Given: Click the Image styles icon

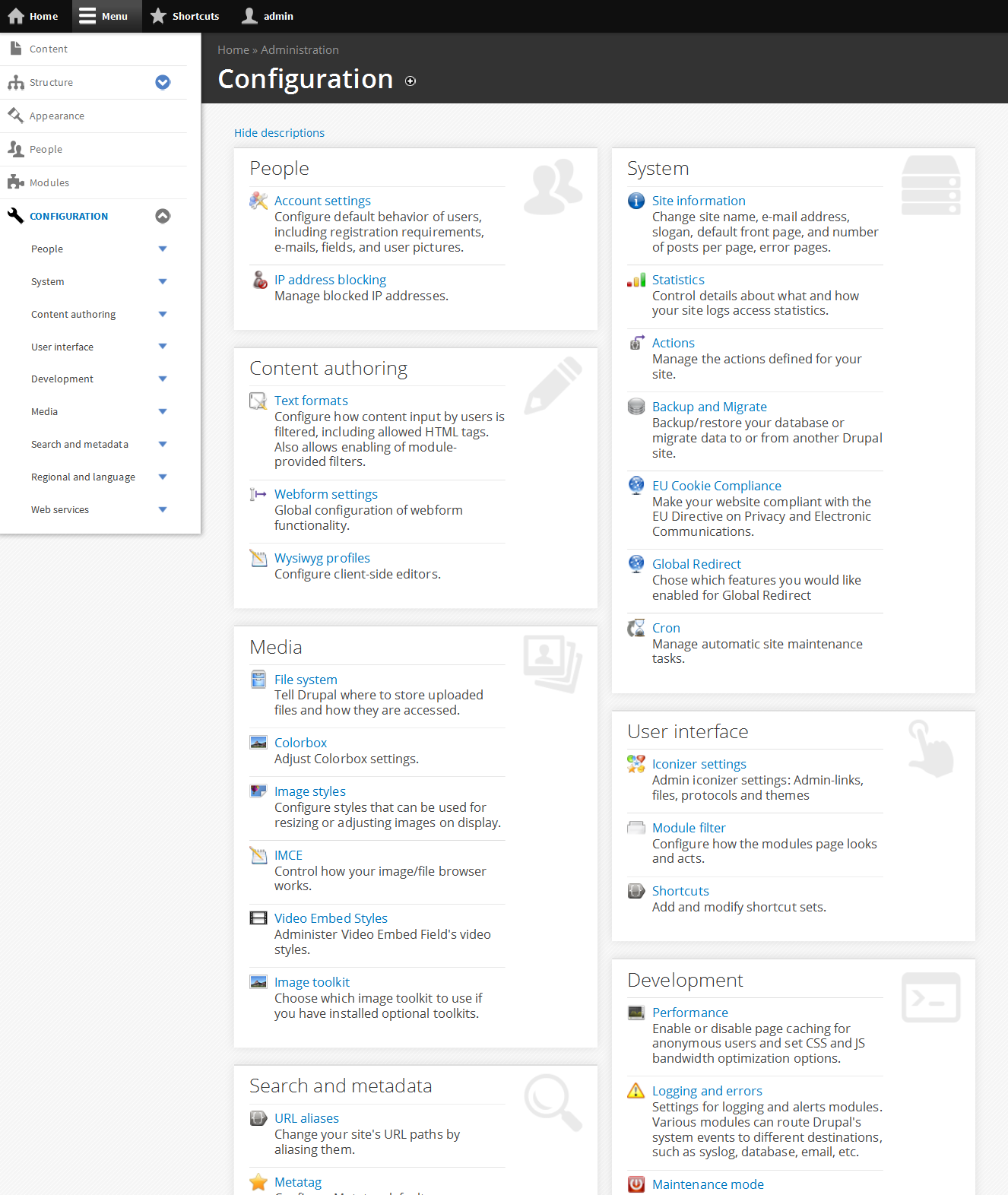Looking at the screenshot, I should pos(258,791).
